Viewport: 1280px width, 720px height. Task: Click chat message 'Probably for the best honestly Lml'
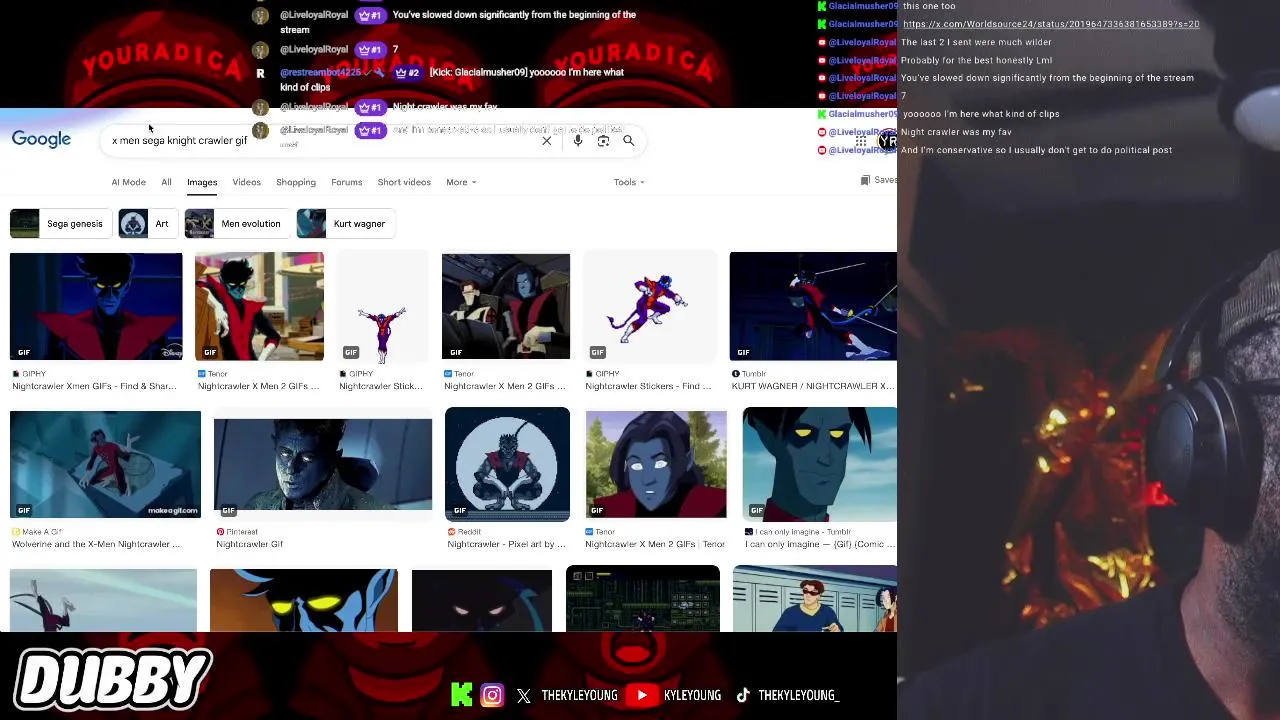coord(976,60)
